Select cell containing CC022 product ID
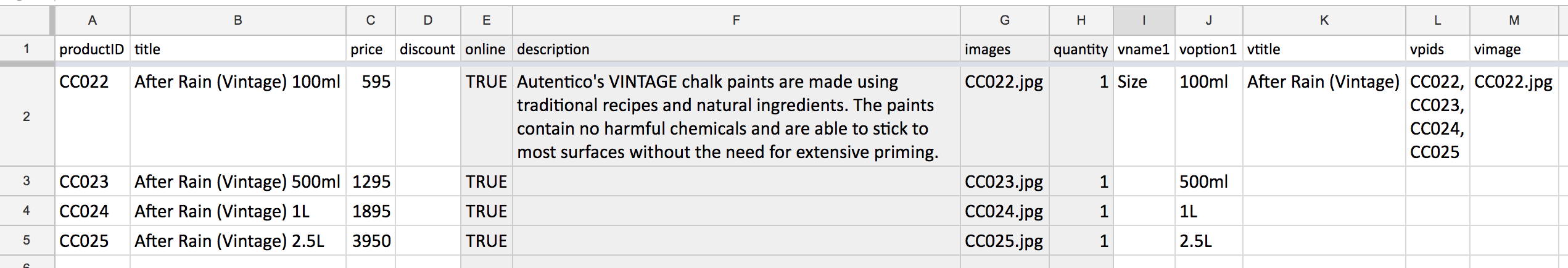Screen dimensions: 1568x268 point(93,116)
